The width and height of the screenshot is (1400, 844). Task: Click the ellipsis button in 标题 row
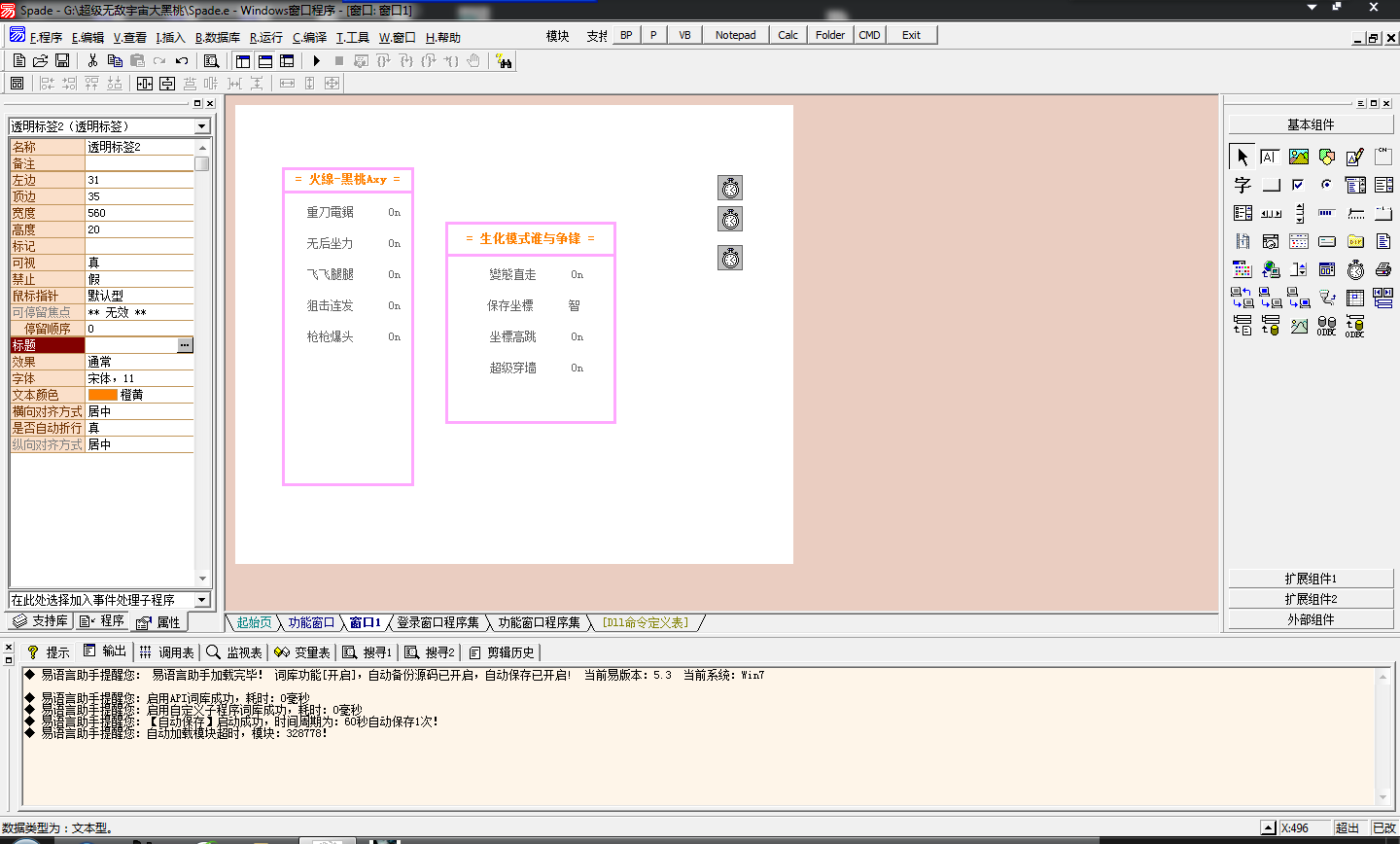pyautogui.click(x=185, y=345)
